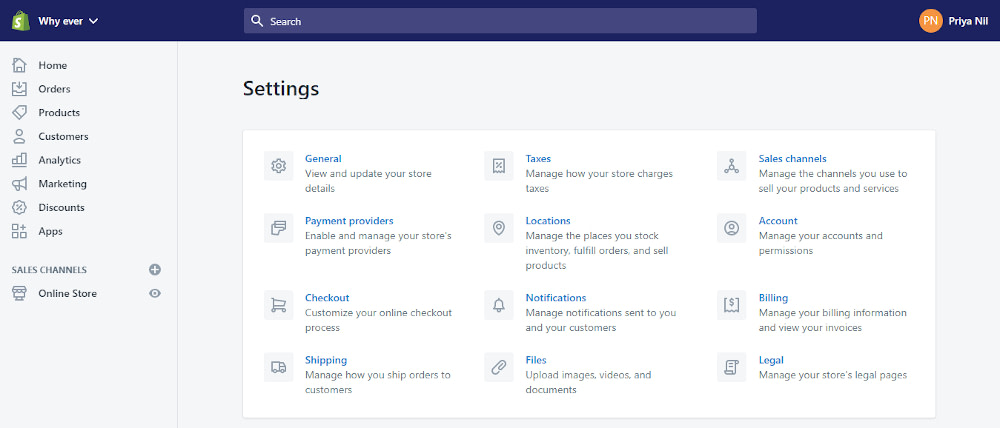The image size is (1000, 428).
Task: Click the General settings gear icon
Action: (x=279, y=166)
